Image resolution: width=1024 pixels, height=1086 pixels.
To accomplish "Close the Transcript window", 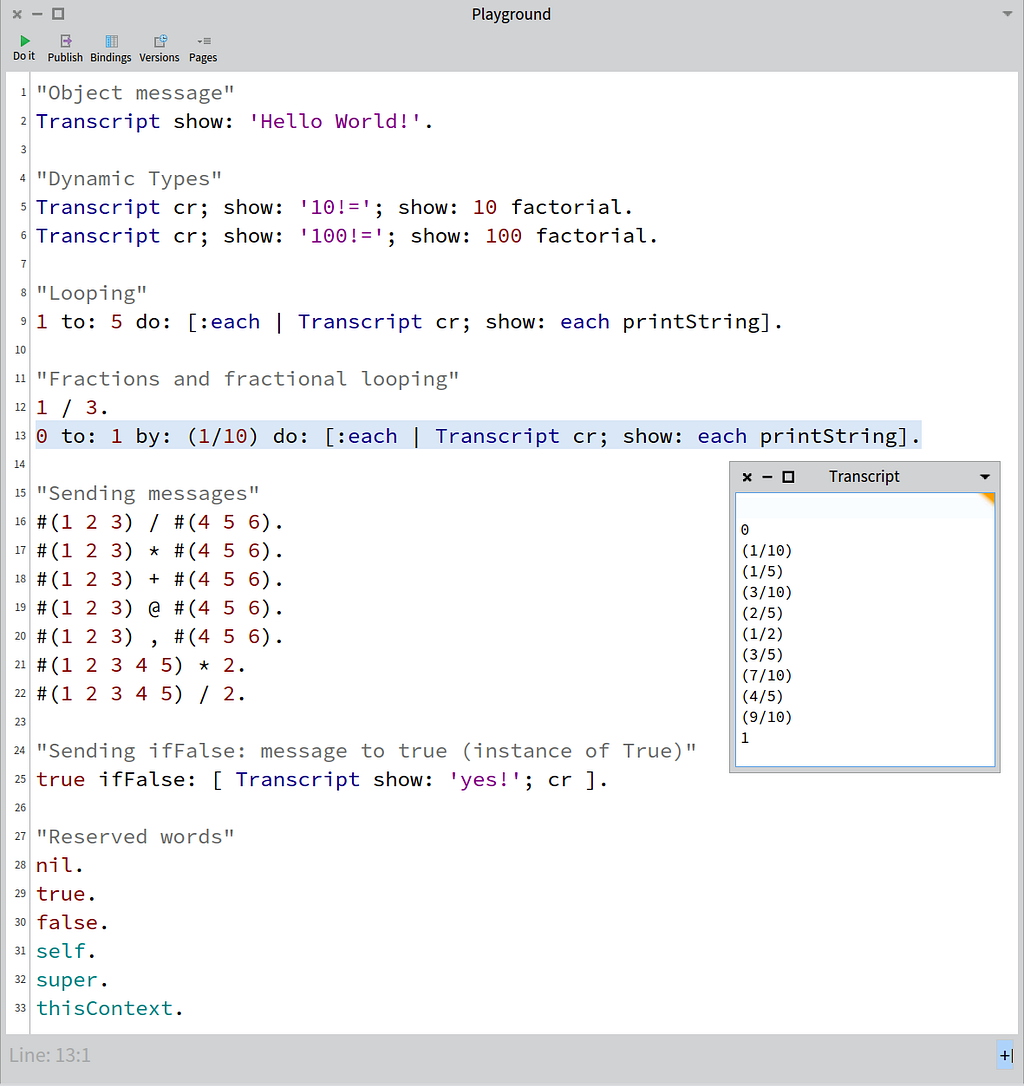I will point(747,477).
